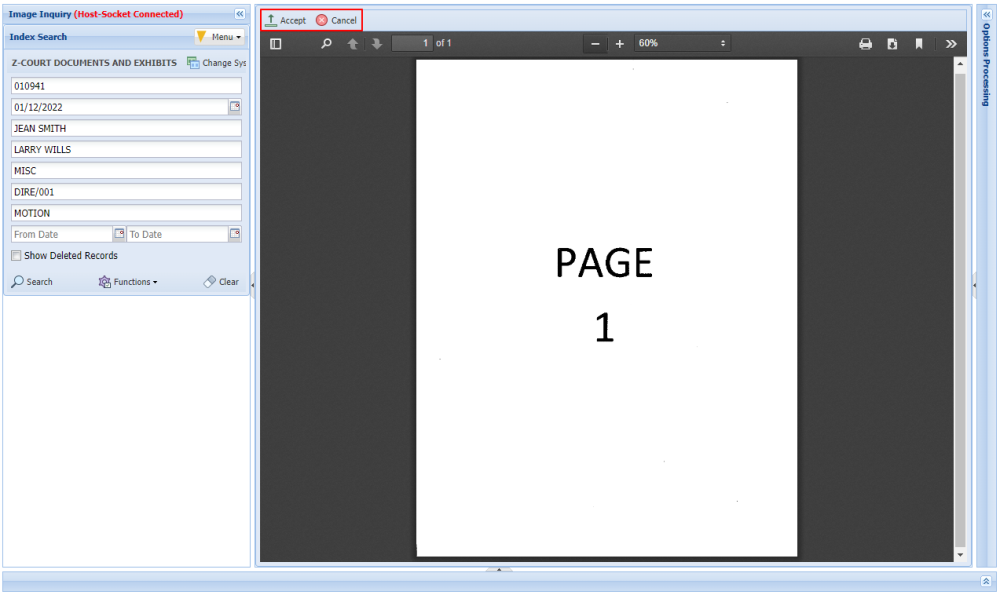The height and width of the screenshot is (595, 1000).
Task: Open the current view bookmark tool
Action: [918, 44]
